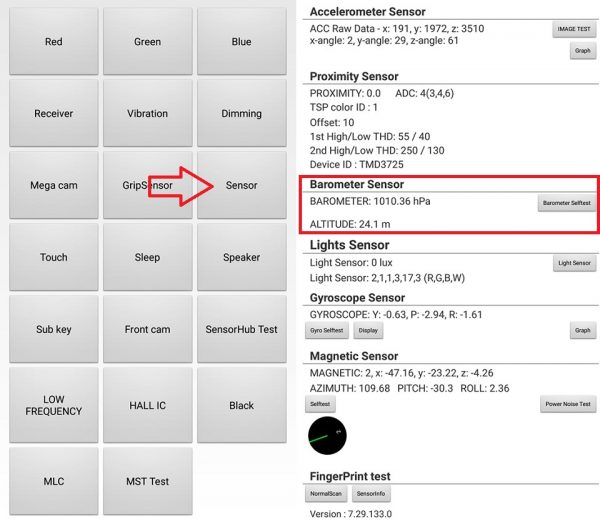The width and height of the screenshot is (600, 526).
Task: Launch the Front cam test
Action: [148, 329]
